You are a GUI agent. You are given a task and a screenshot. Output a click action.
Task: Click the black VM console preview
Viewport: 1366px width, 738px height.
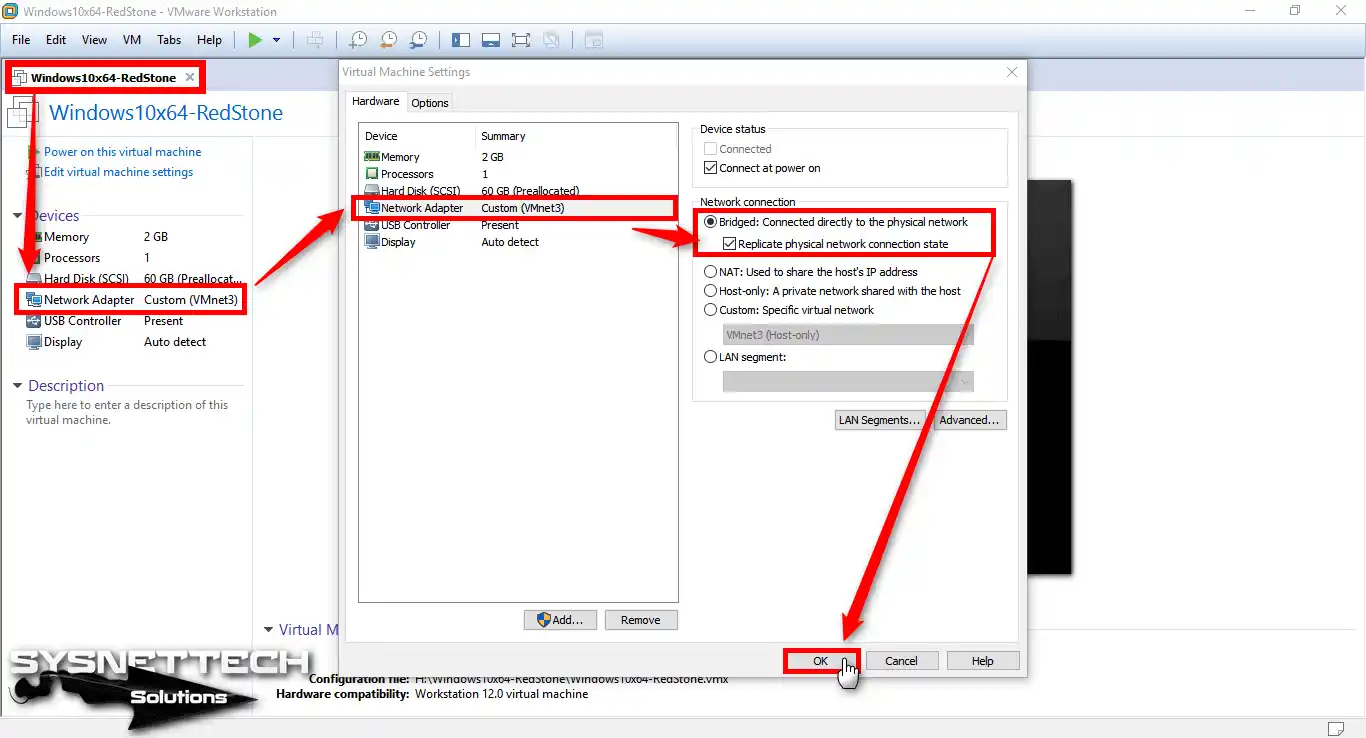coord(1048,377)
